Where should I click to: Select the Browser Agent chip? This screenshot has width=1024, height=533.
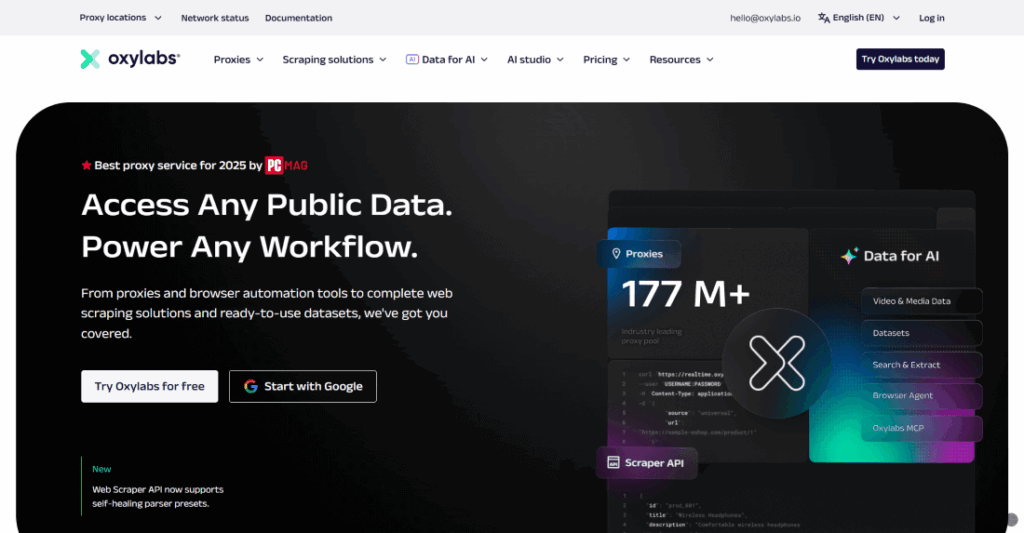(x=921, y=396)
